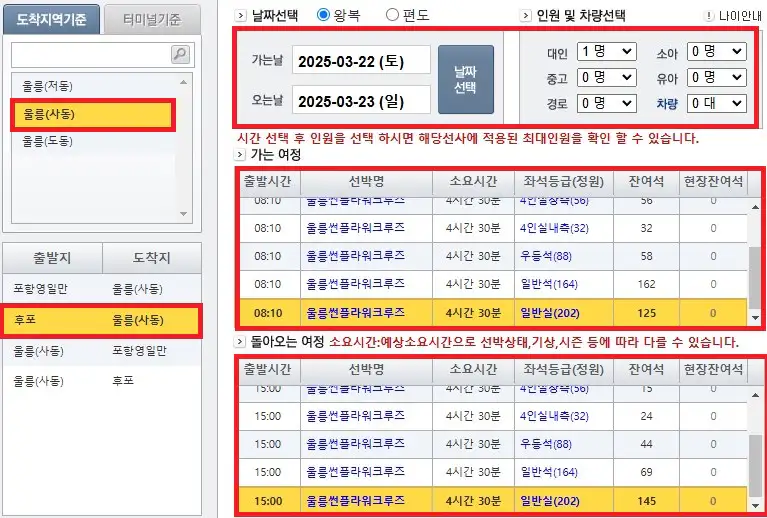Click return table scroll-down arrow
This screenshot has height=518, width=767.
click(755, 506)
